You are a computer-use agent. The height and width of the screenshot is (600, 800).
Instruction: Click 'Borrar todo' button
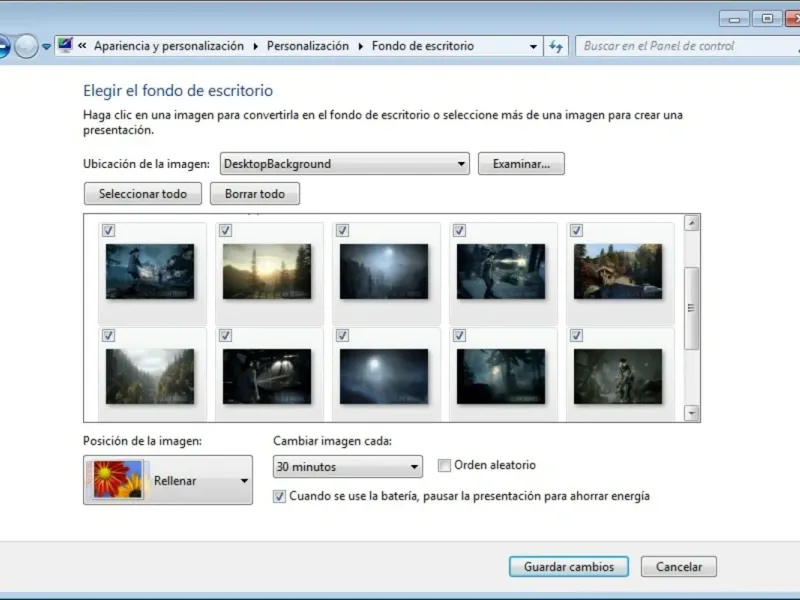click(x=255, y=194)
